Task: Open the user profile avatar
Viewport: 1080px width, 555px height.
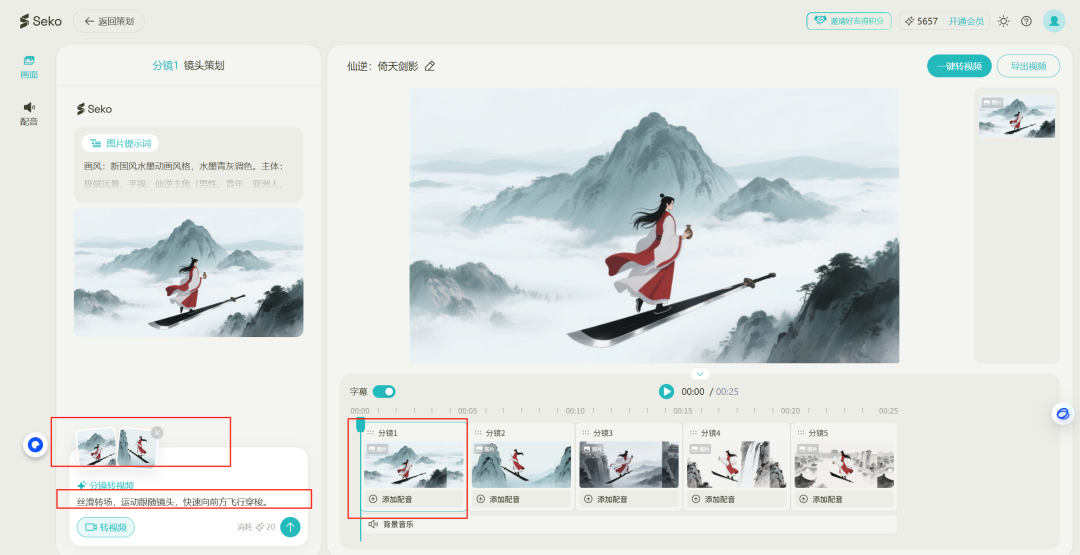Action: [x=1054, y=21]
